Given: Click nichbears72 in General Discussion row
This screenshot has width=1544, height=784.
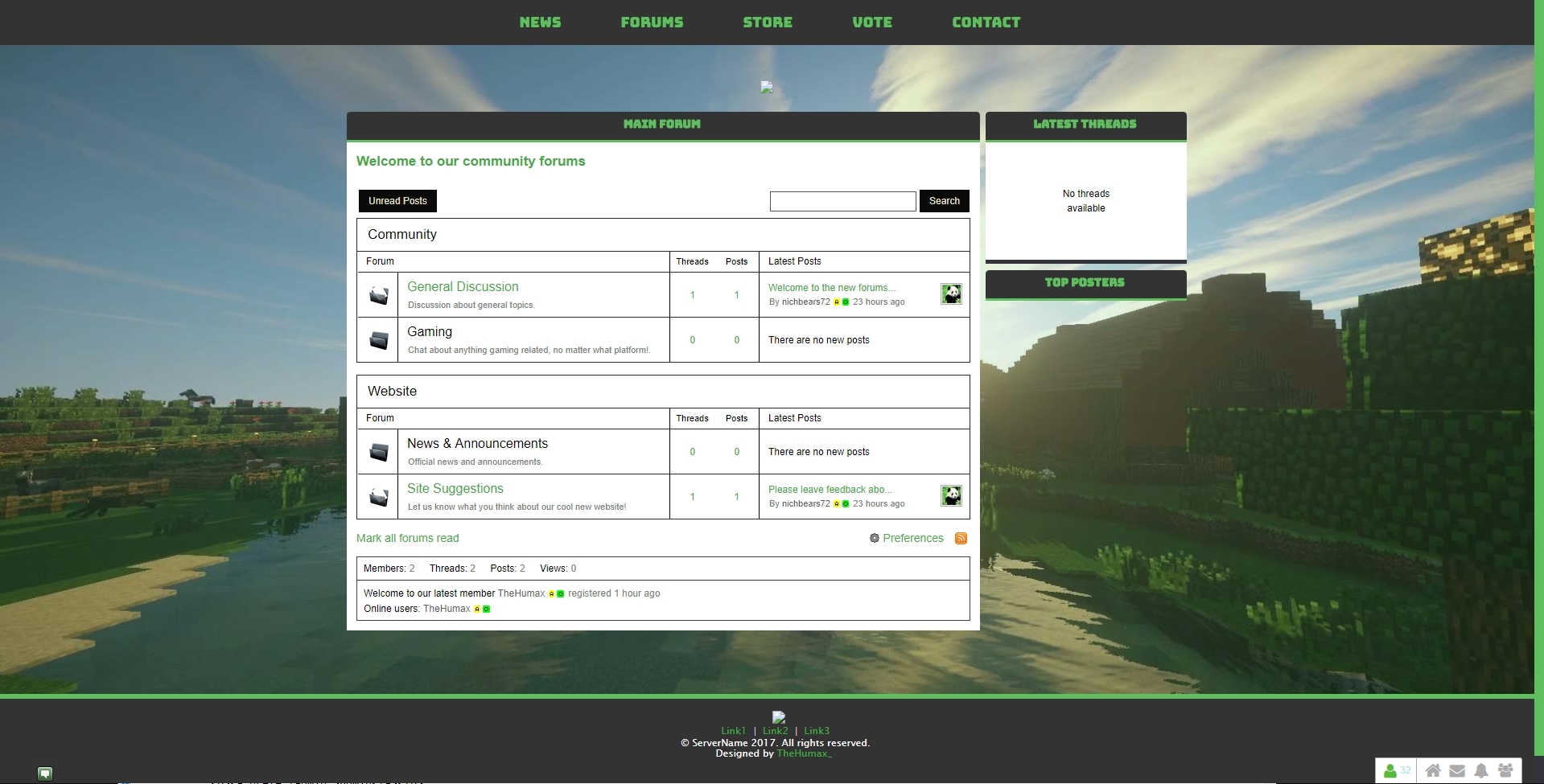Looking at the screenshot, I should tap(805, 302).
